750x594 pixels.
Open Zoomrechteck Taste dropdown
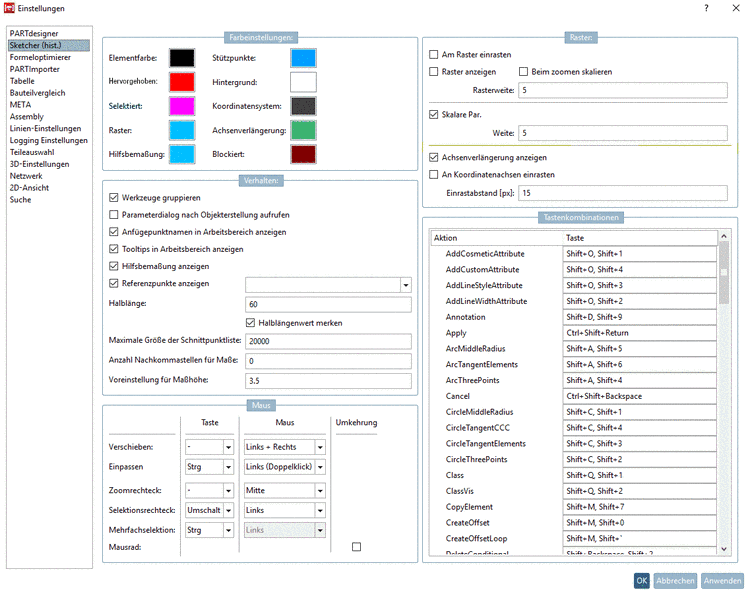click(x=228, y=491)
